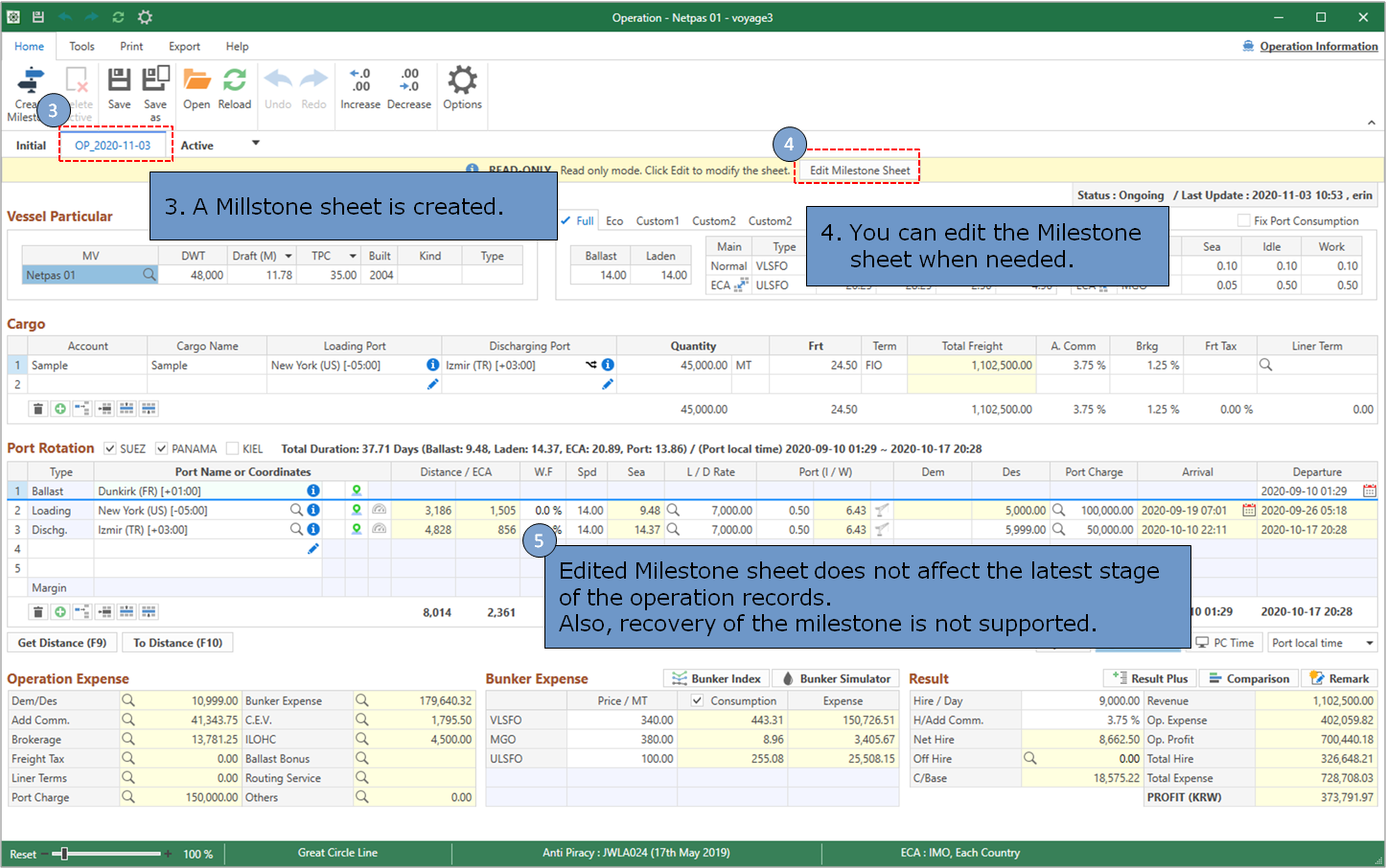Click the trash icon under the Cargo table
This screenshot has height=868, width=1386.
(x=38, y=409)
